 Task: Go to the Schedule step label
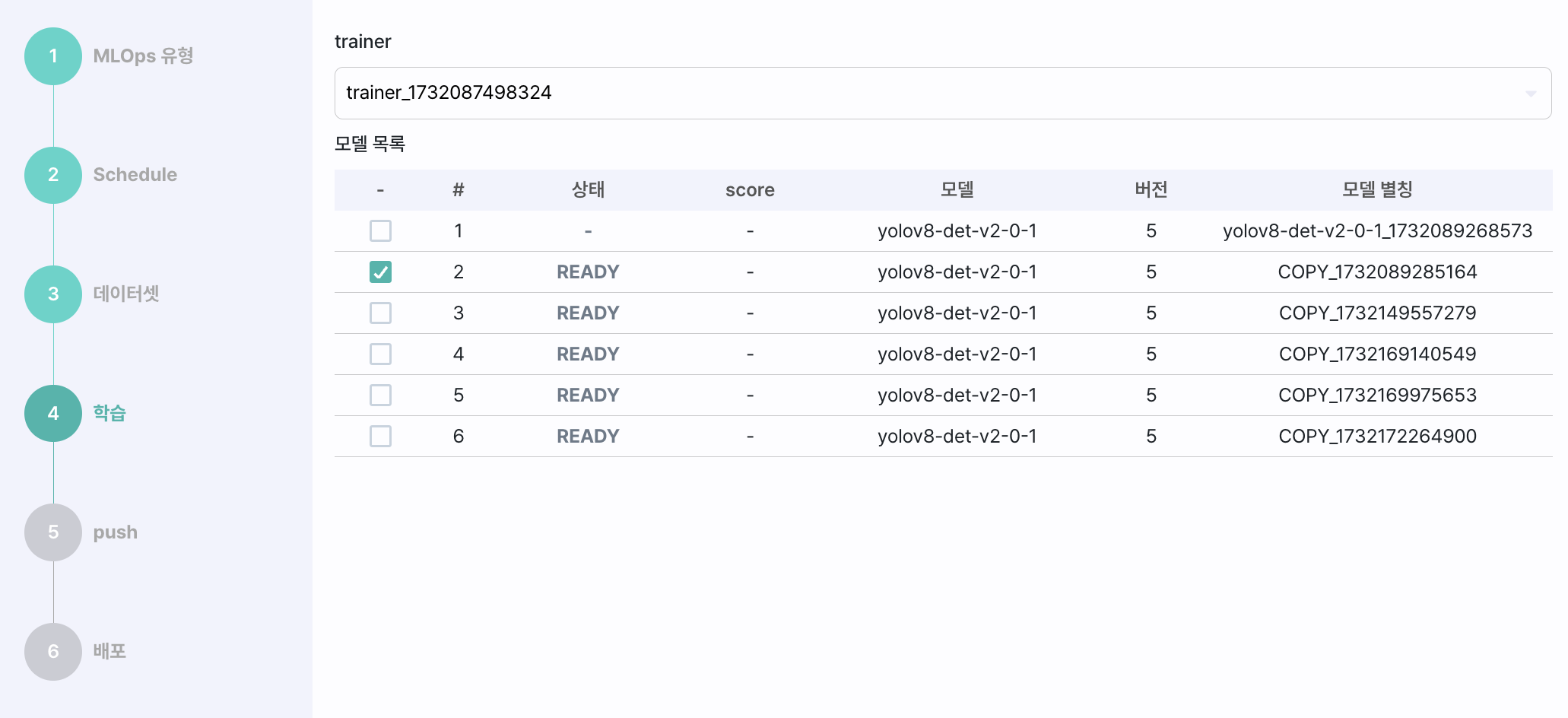click(x=135, y=174)
